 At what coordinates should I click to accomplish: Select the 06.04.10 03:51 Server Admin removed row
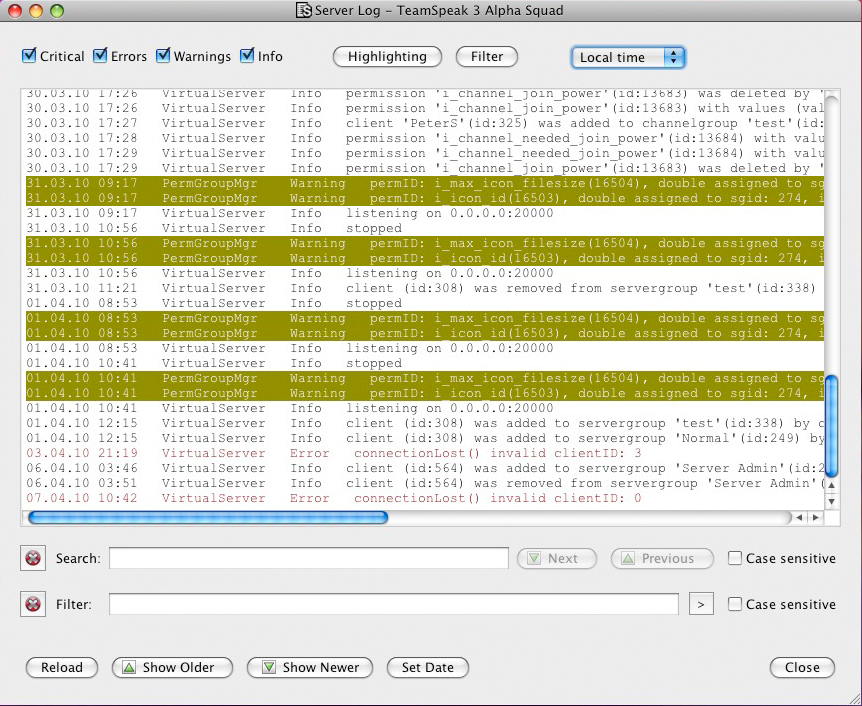coord(425,483)
